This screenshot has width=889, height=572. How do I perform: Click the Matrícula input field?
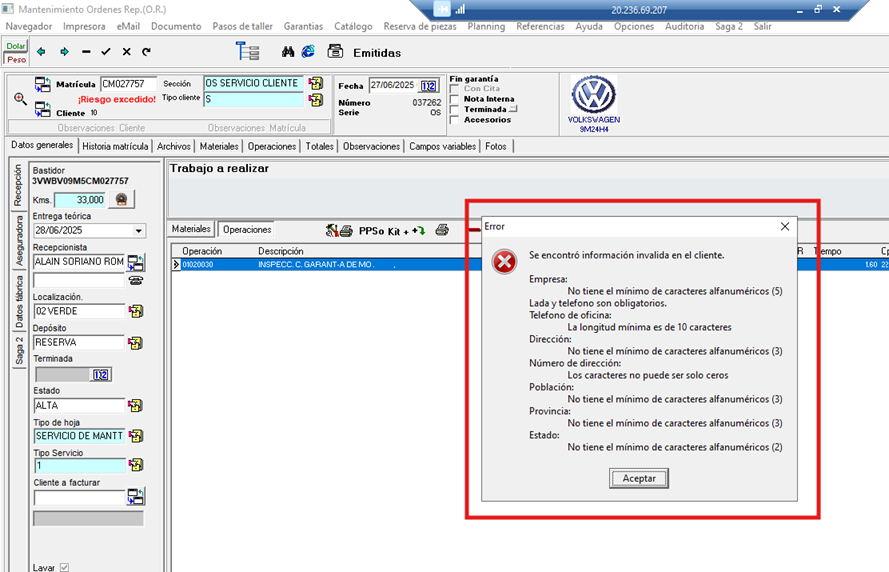point(128,84)
